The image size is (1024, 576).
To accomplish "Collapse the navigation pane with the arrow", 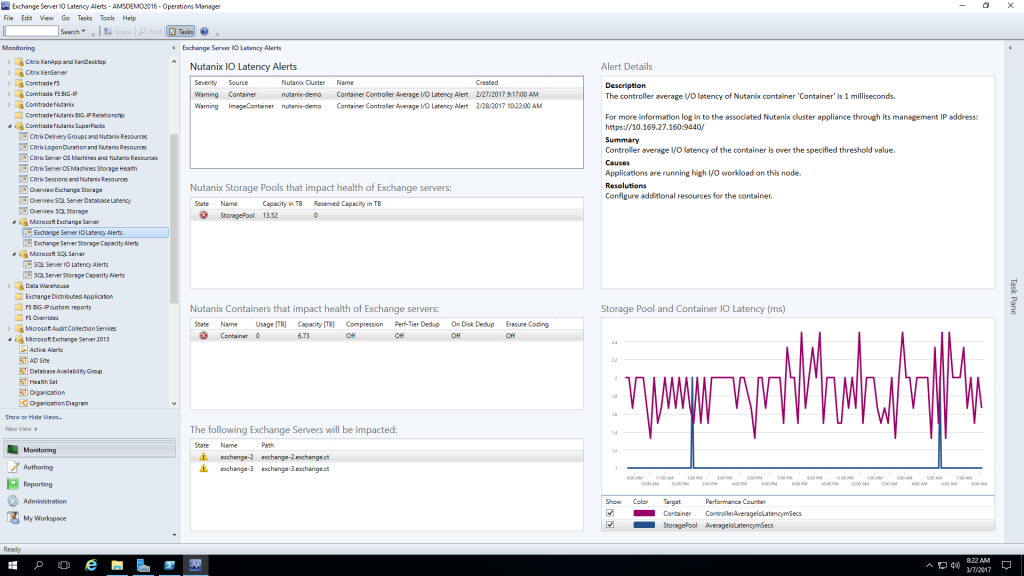I will [174, 48].
